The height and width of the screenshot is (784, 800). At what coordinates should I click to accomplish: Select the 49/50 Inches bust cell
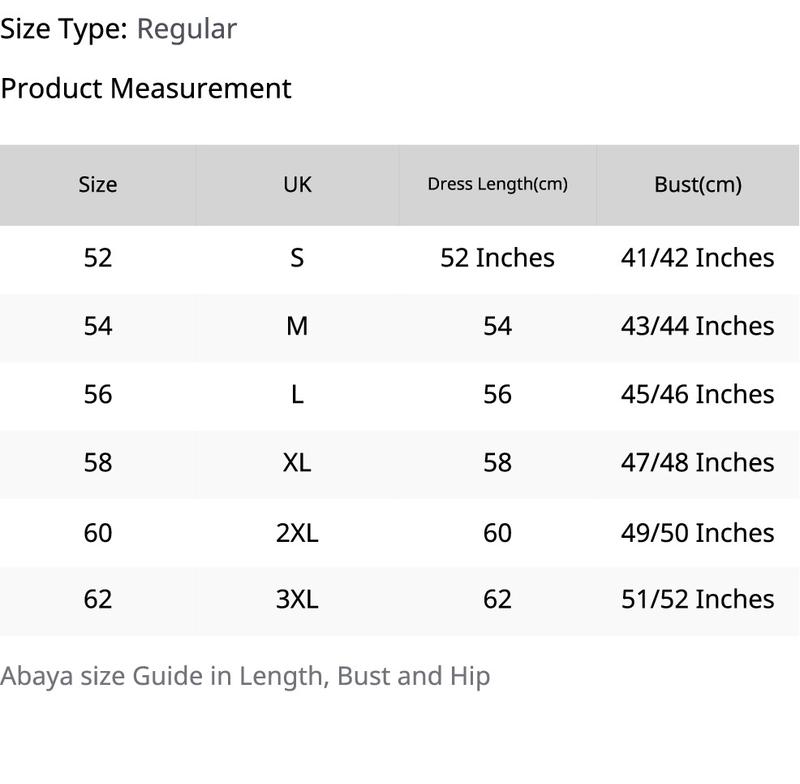tap(697, 532)
